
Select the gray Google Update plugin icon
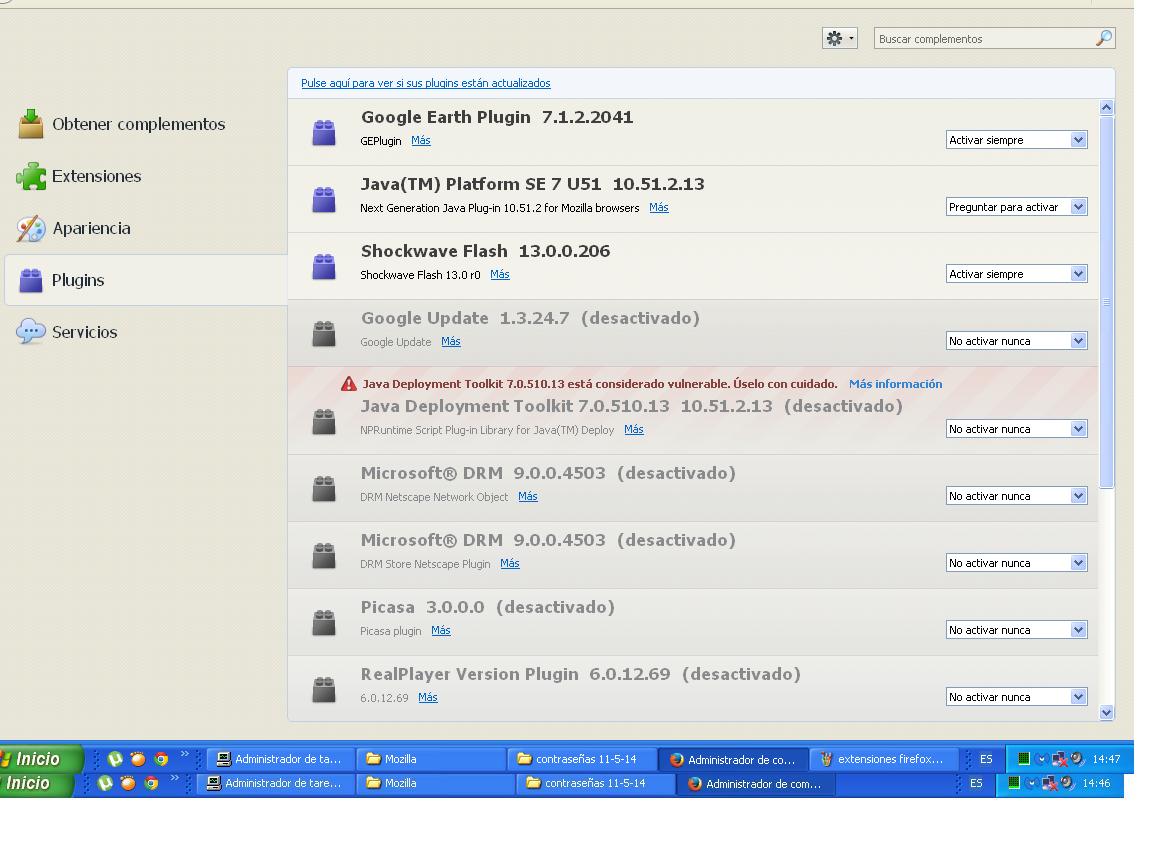pyautogui.click(x=324, y=334)
